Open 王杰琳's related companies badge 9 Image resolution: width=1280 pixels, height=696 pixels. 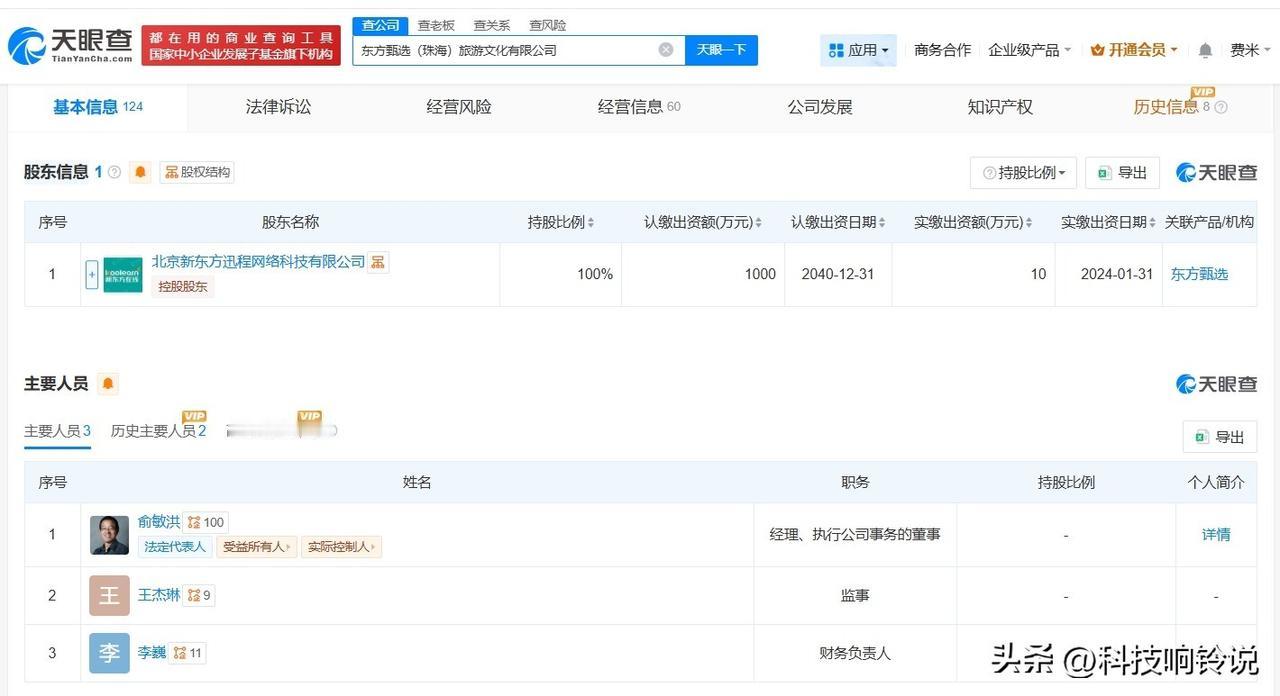point(199,595)
